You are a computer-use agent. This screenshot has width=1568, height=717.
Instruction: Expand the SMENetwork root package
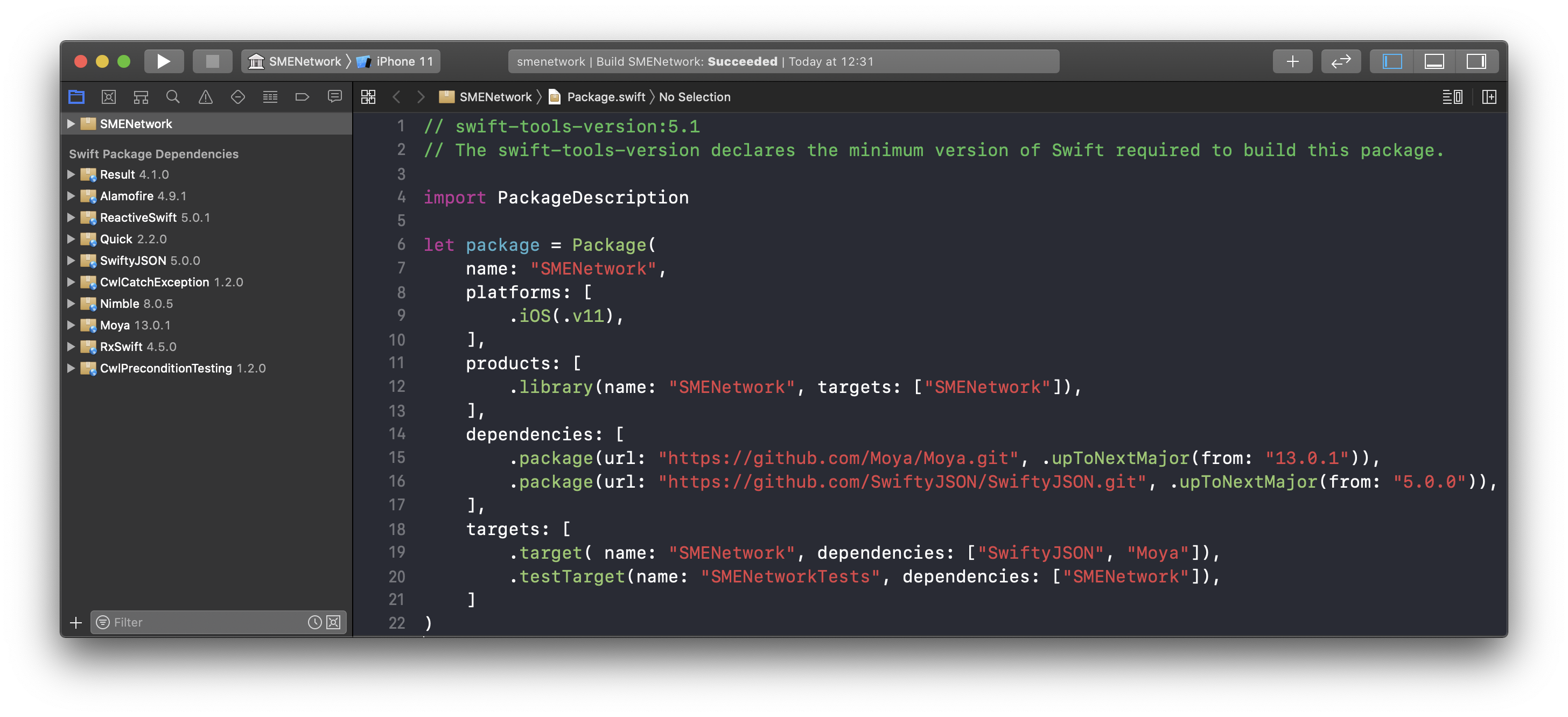71,124
